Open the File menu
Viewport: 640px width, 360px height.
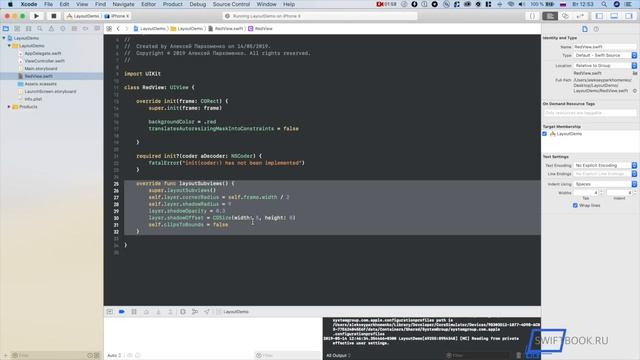tap(49, 4)
